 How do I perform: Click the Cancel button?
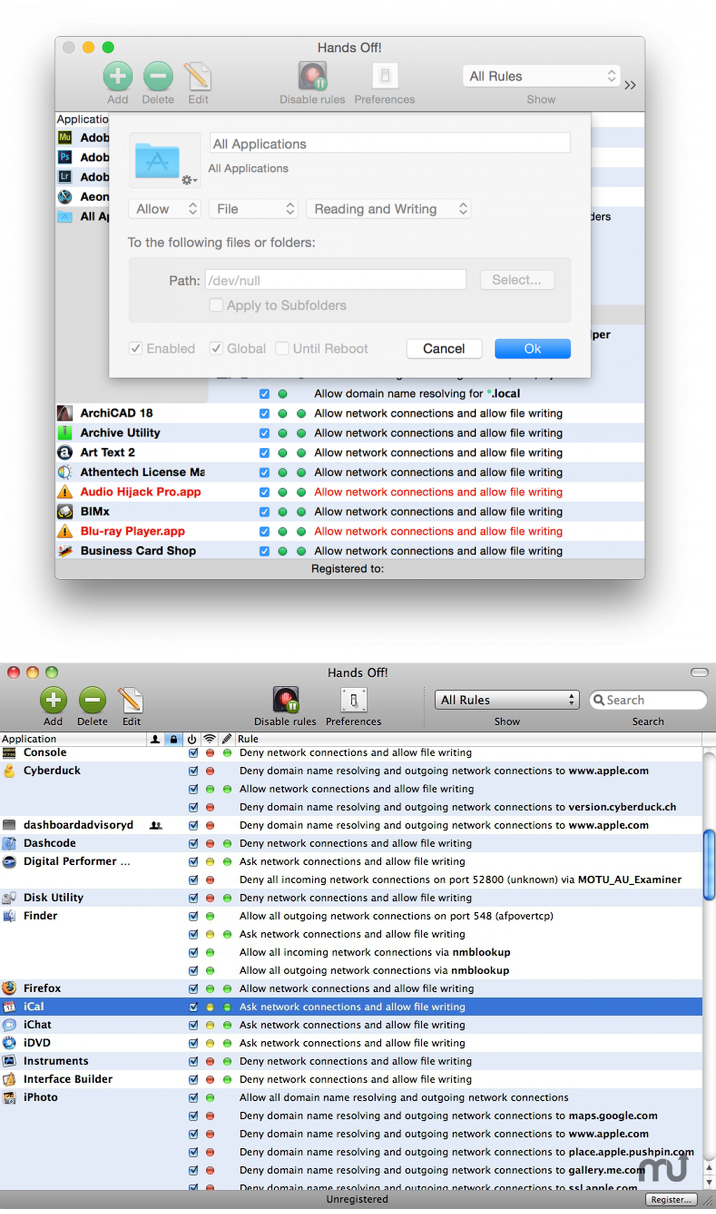click(x=444, y=349)
